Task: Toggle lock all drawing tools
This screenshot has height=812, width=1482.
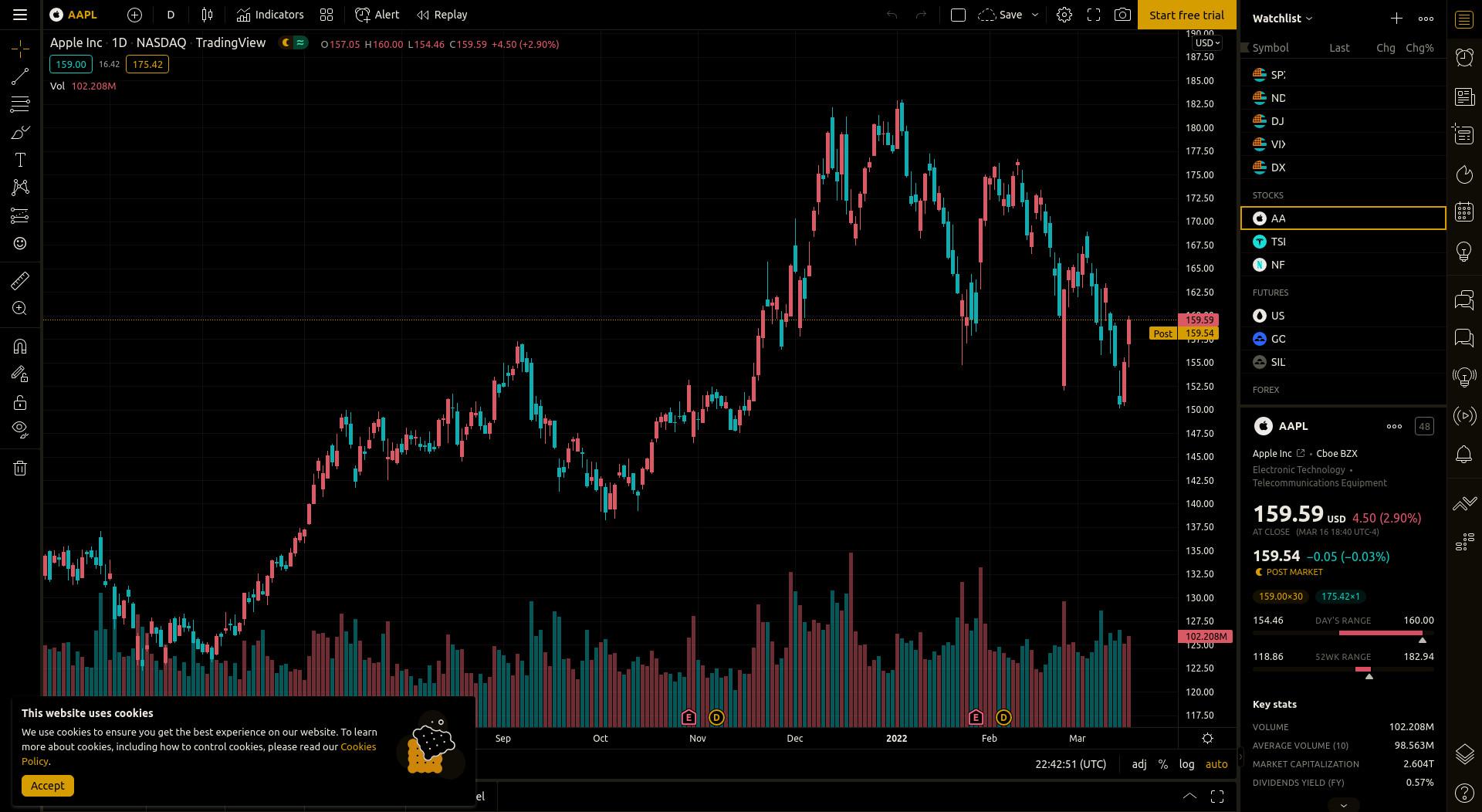Action: click(20, 402)
